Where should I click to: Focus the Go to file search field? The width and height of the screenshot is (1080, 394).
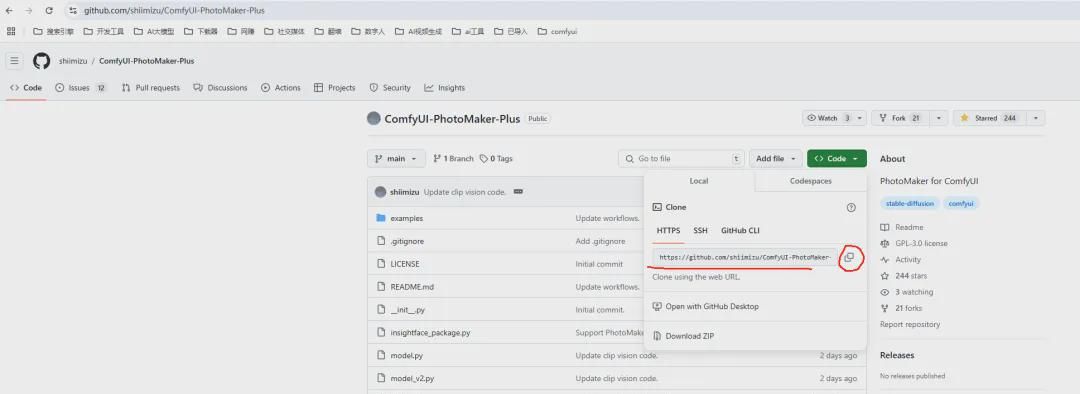(681, 158)
